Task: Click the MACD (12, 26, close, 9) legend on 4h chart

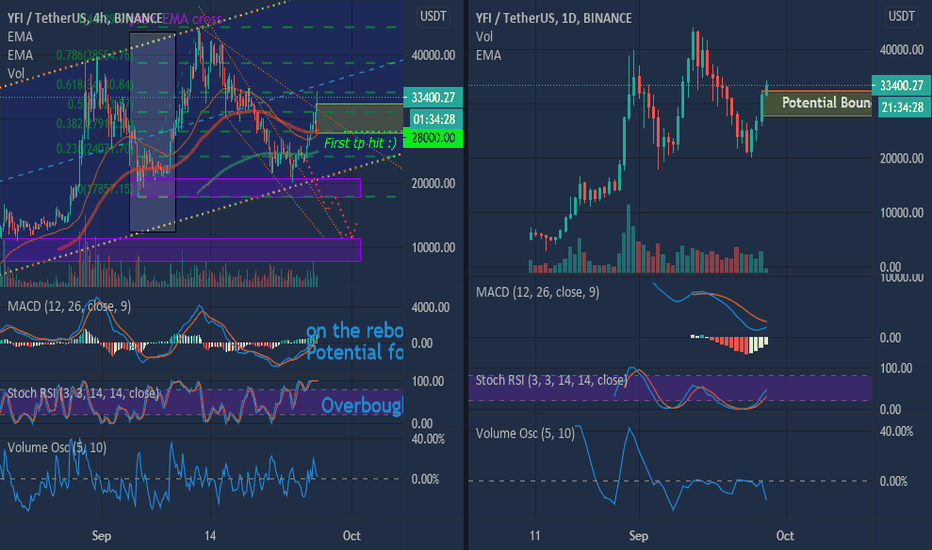Action: point(69,306)
